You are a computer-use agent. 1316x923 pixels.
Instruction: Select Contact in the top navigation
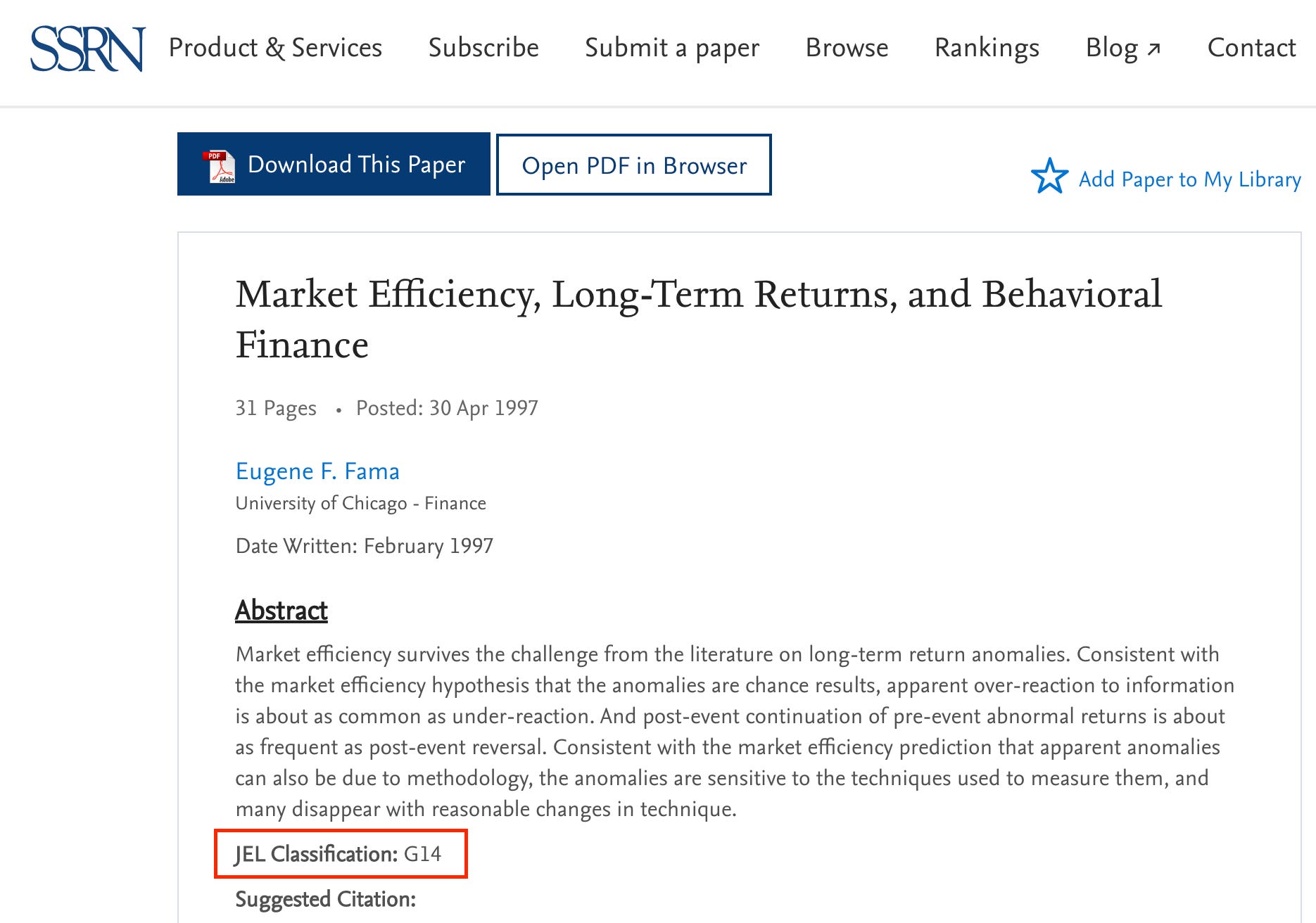(1251, 48)
